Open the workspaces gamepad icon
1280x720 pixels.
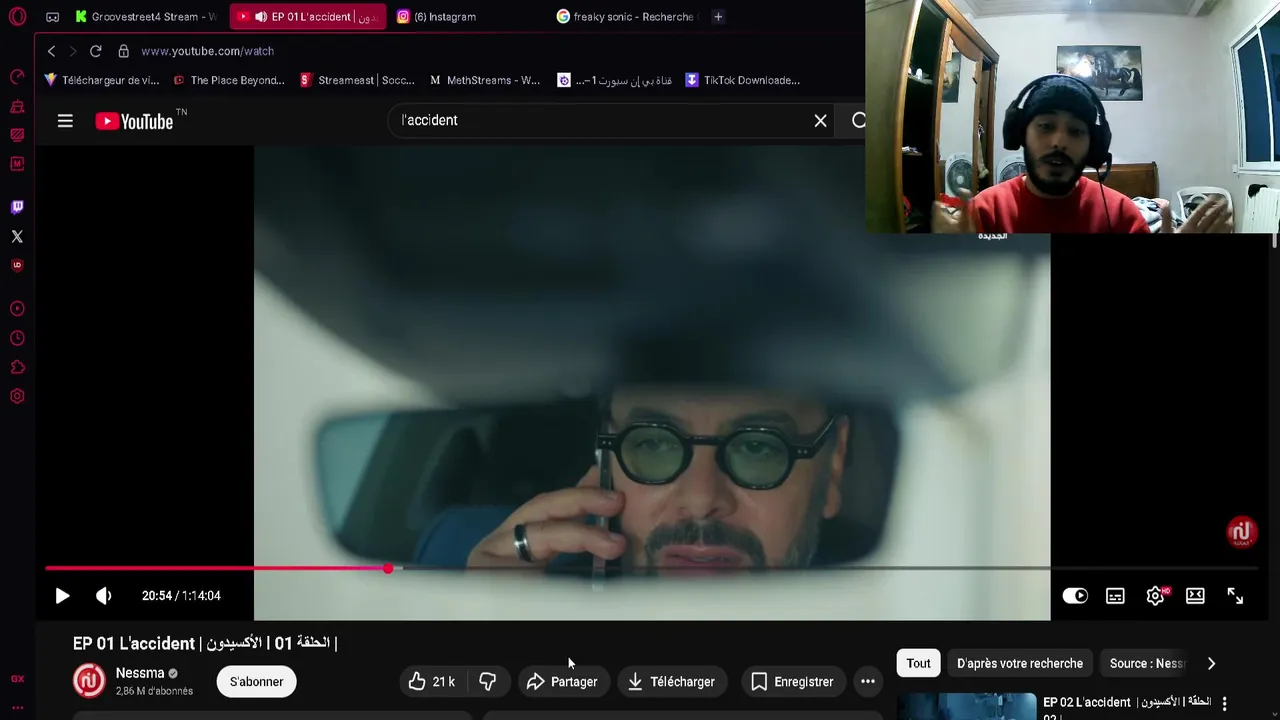click(x=53, y=17)
